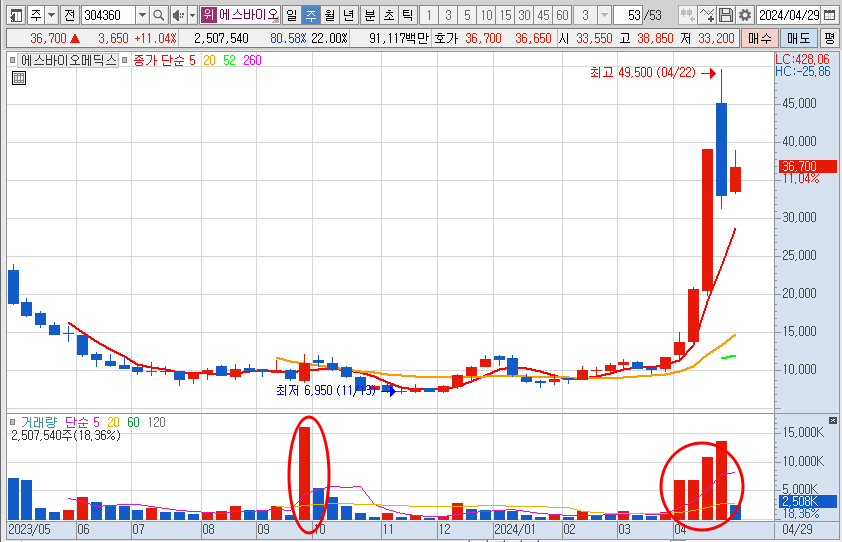Viewport: 842px width, 542px height.
Task: Select the 5 interval button
Action: coord(467,15)
